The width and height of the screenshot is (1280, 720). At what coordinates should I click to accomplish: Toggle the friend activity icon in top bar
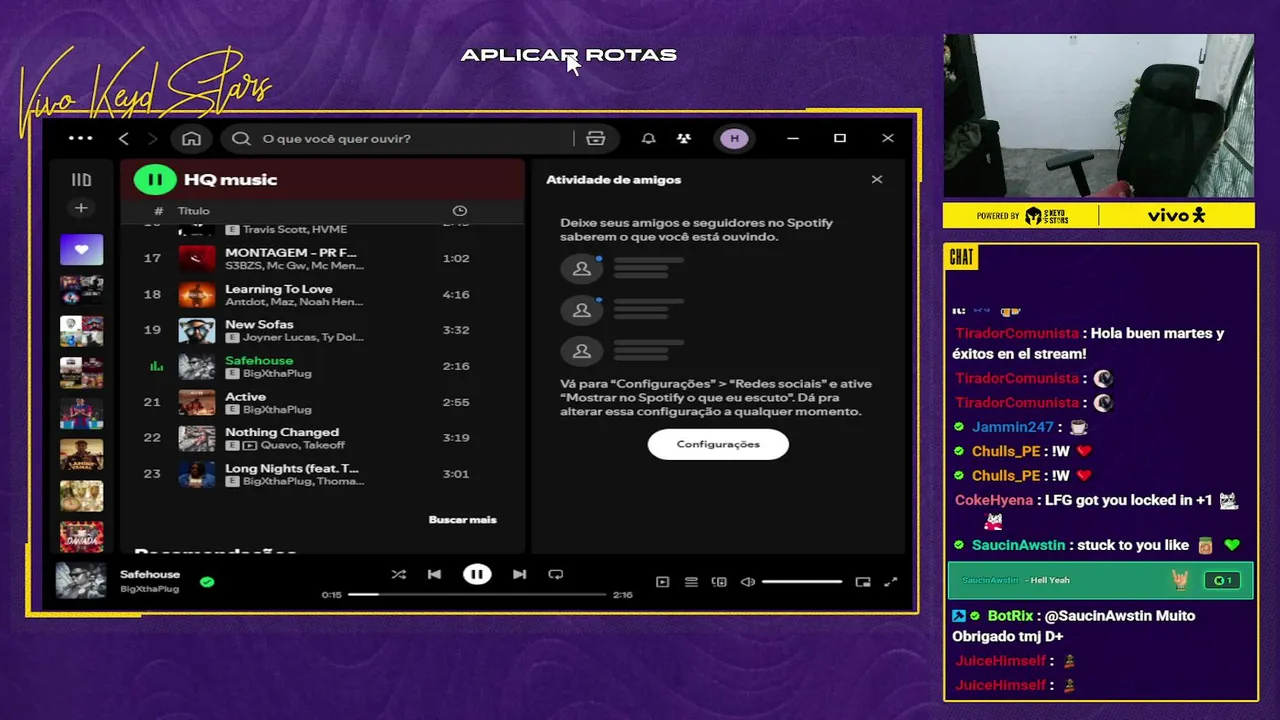coord(684,139)
